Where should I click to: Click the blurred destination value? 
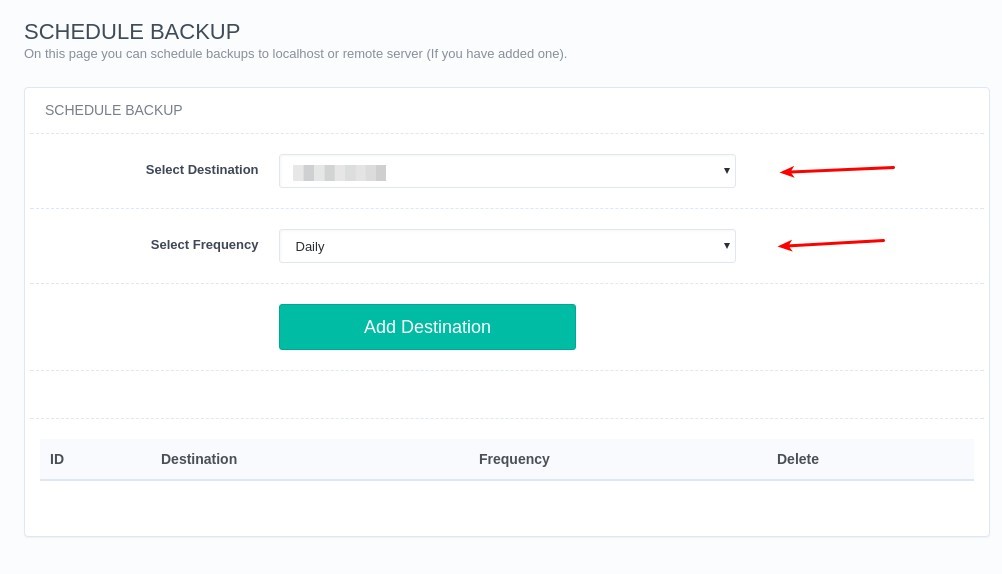pyautogui.click(x=339, y=173)
